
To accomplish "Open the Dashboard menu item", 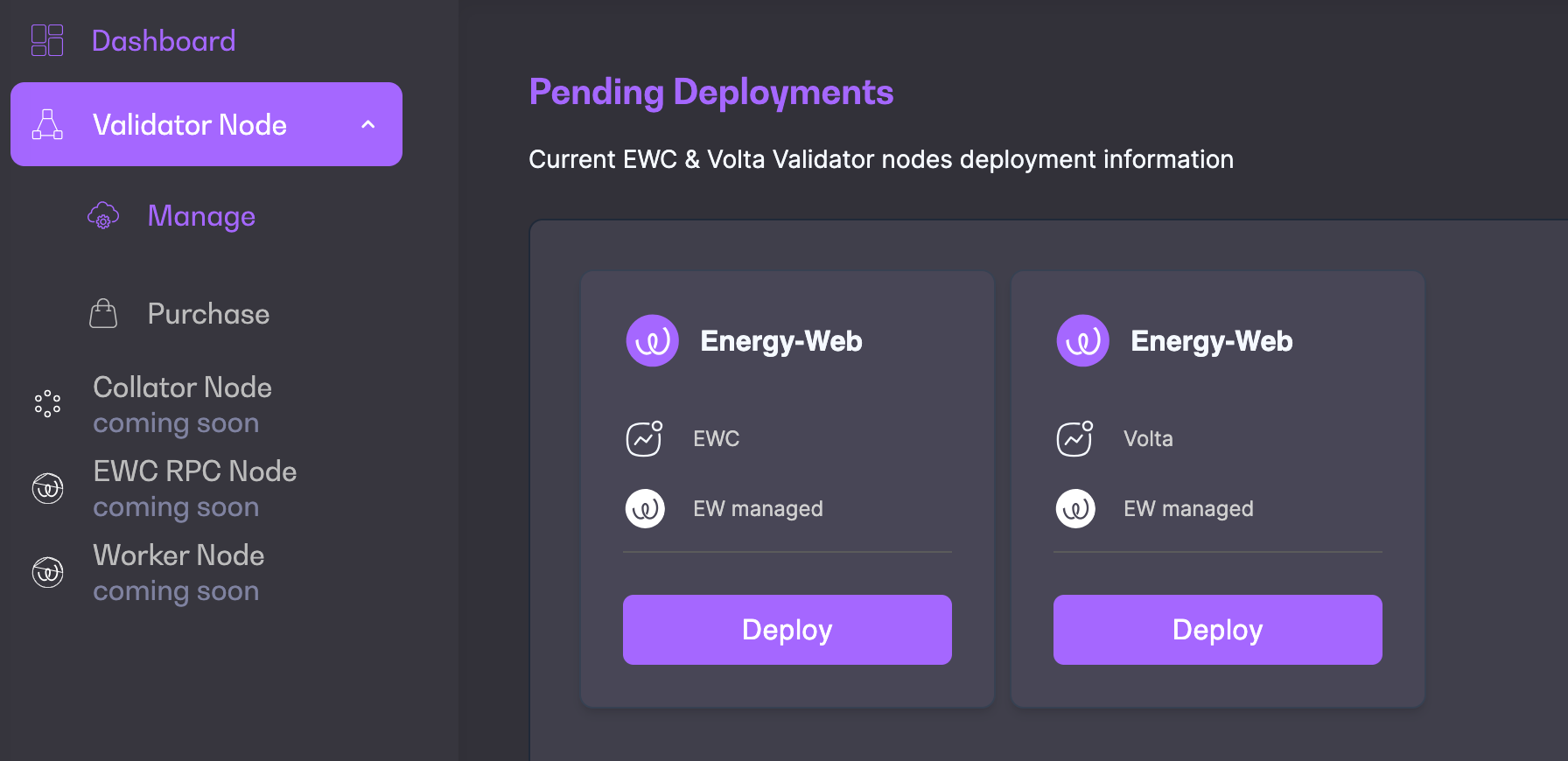I will tap(164, 40).
